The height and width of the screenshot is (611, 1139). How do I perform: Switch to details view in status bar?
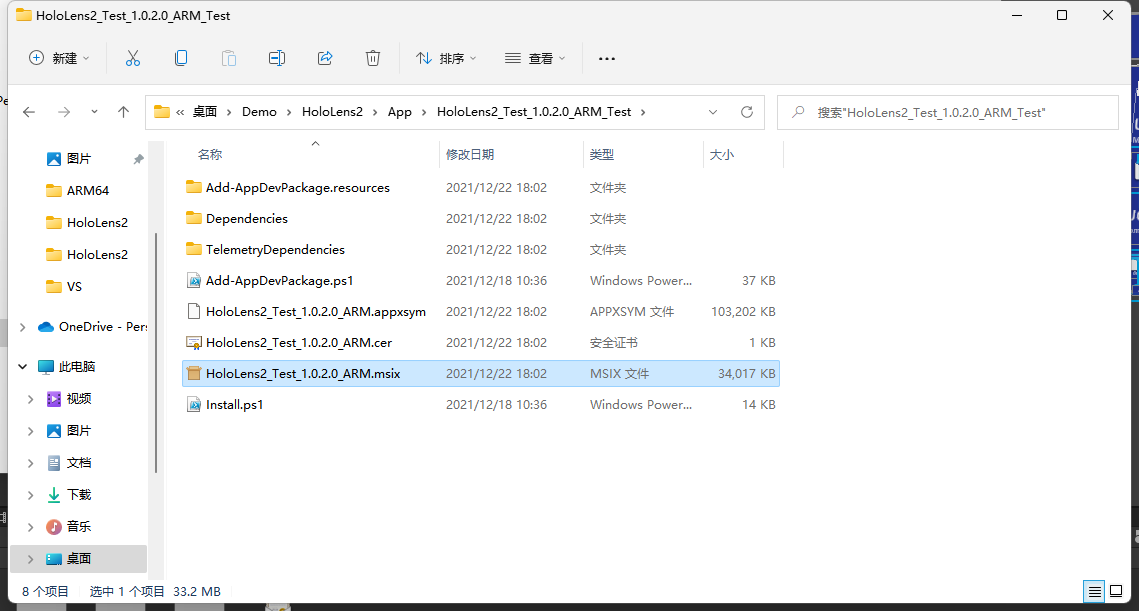(x=1094, y=591)
